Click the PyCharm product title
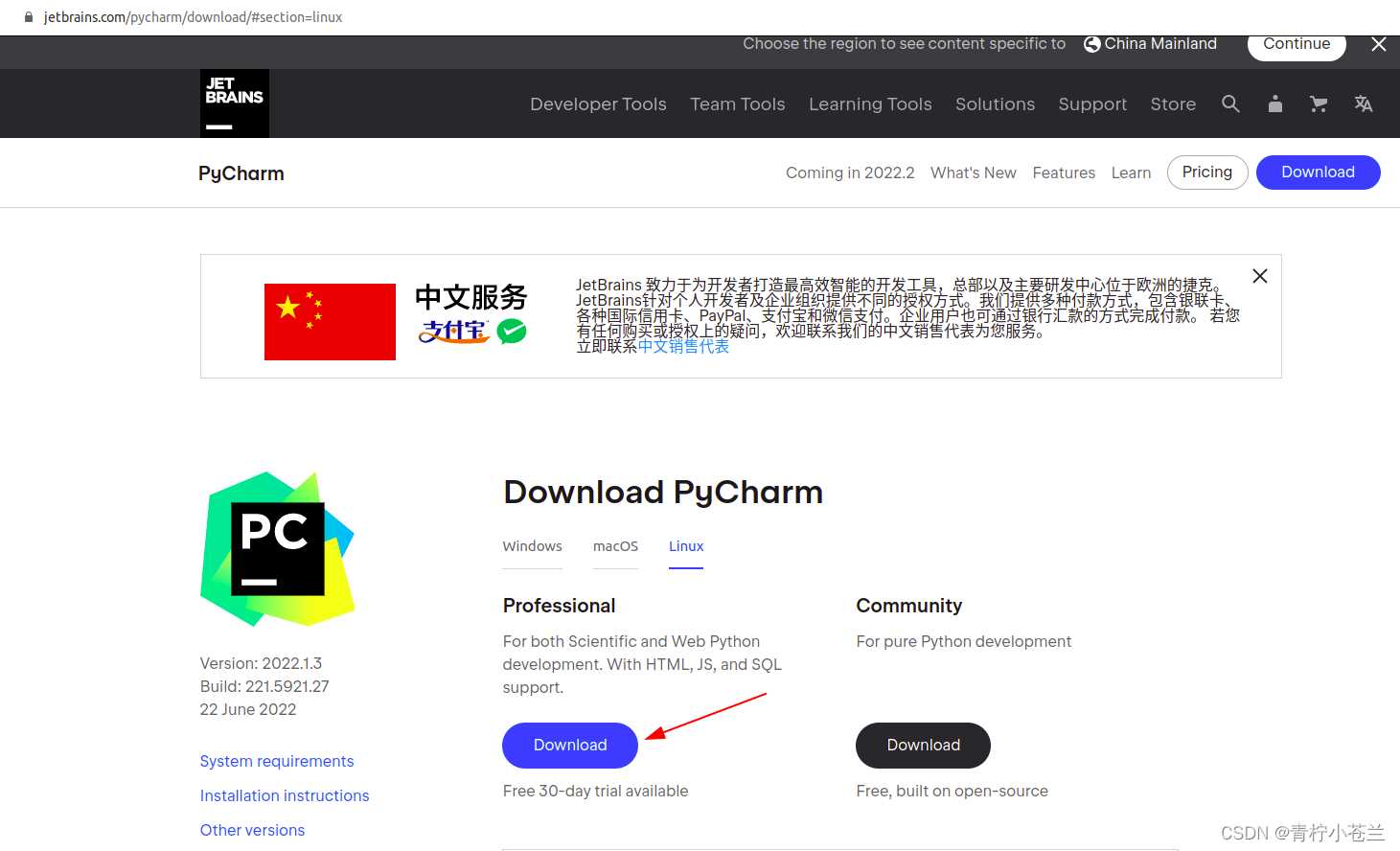This screenshot has height=851, width=1400. (x=241, y=173)
